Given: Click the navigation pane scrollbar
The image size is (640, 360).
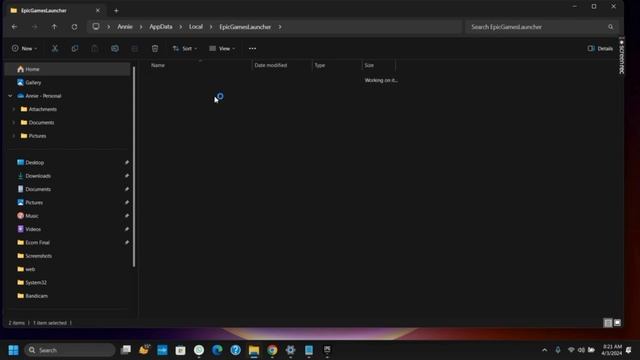Looking at the screenshot, I should (x=134, y=167).
